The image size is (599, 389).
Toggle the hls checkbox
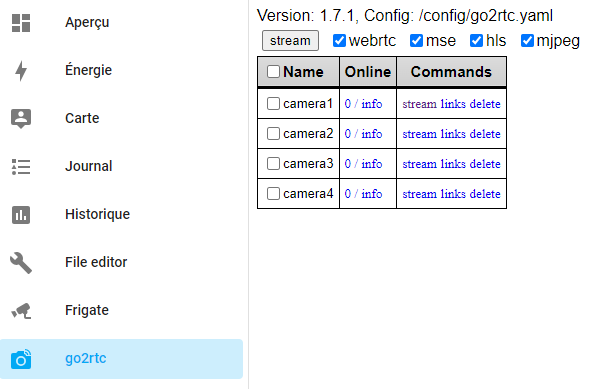pyautogui.click(x=476, y=41)
